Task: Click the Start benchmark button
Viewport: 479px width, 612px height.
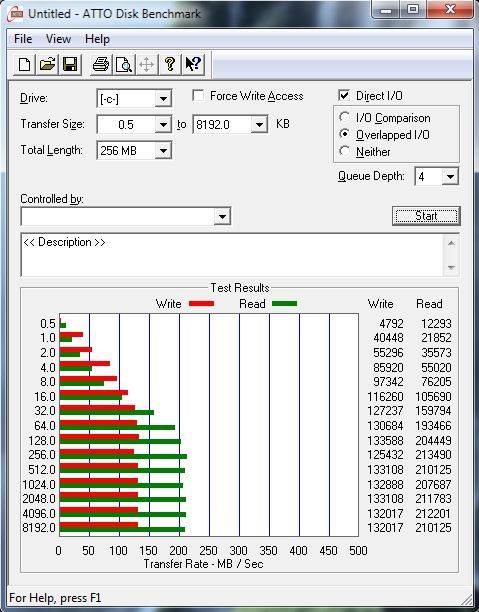Action: coord(426,216)
